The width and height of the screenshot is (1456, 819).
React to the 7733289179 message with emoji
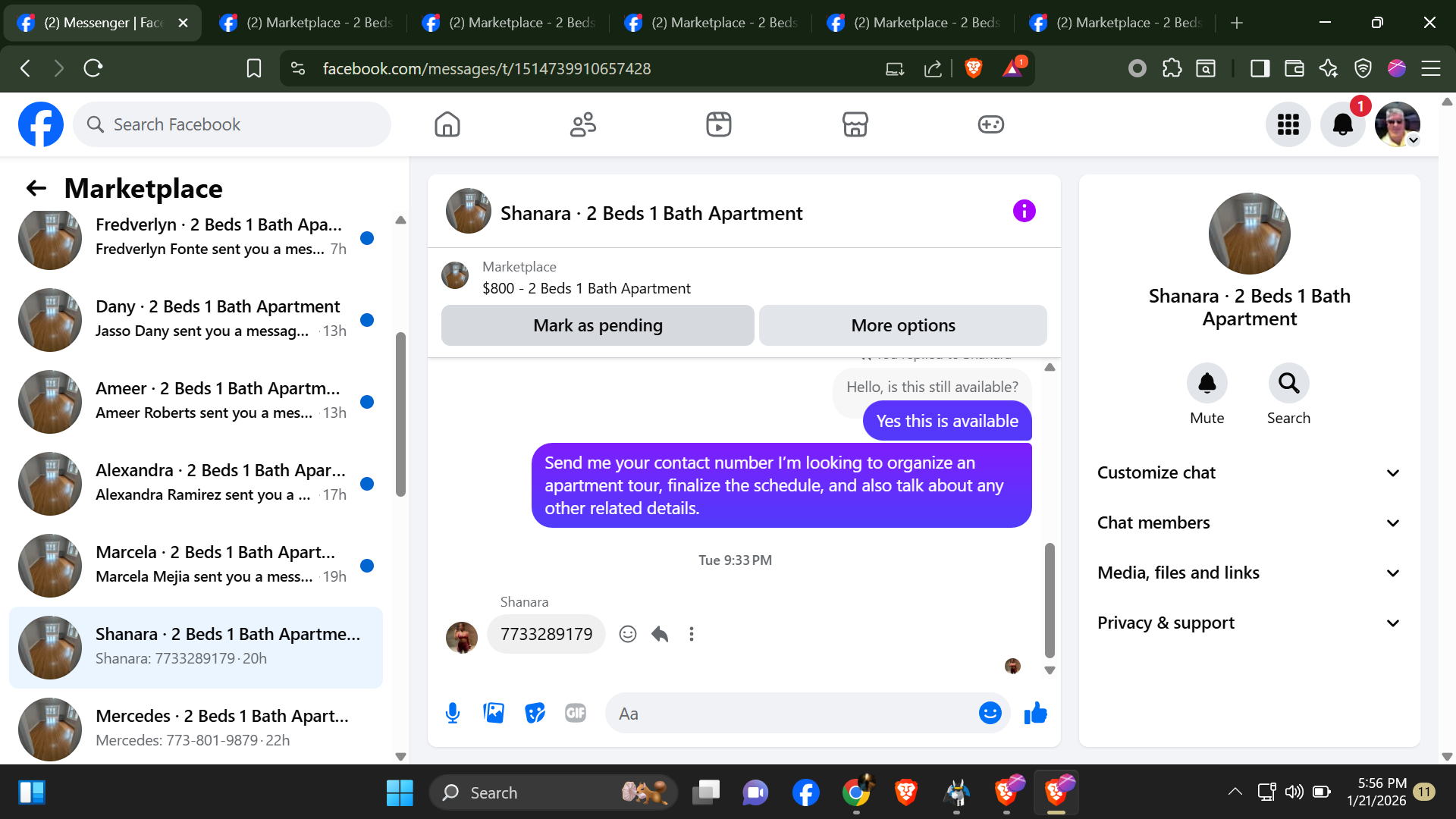[x=627, y=634]
